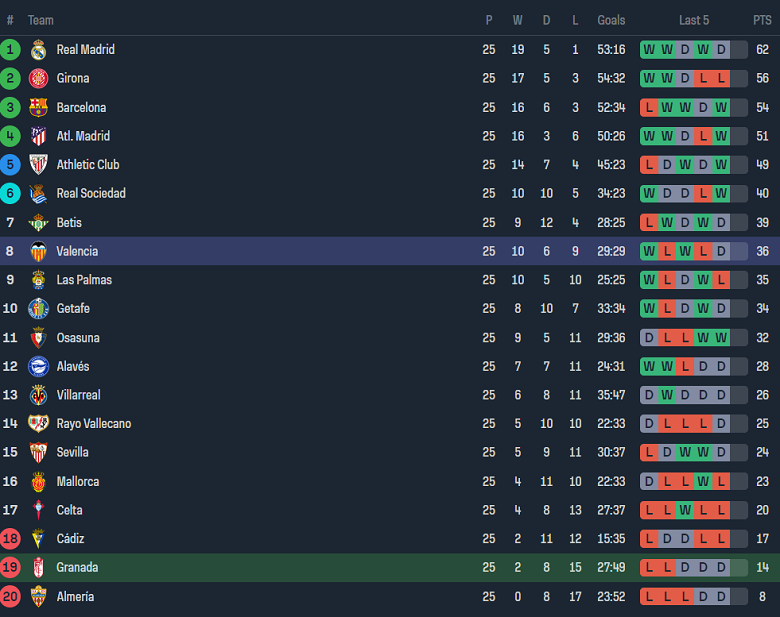Click the Valencia club crest
This screenshot has width=780, height=617.
39,251
